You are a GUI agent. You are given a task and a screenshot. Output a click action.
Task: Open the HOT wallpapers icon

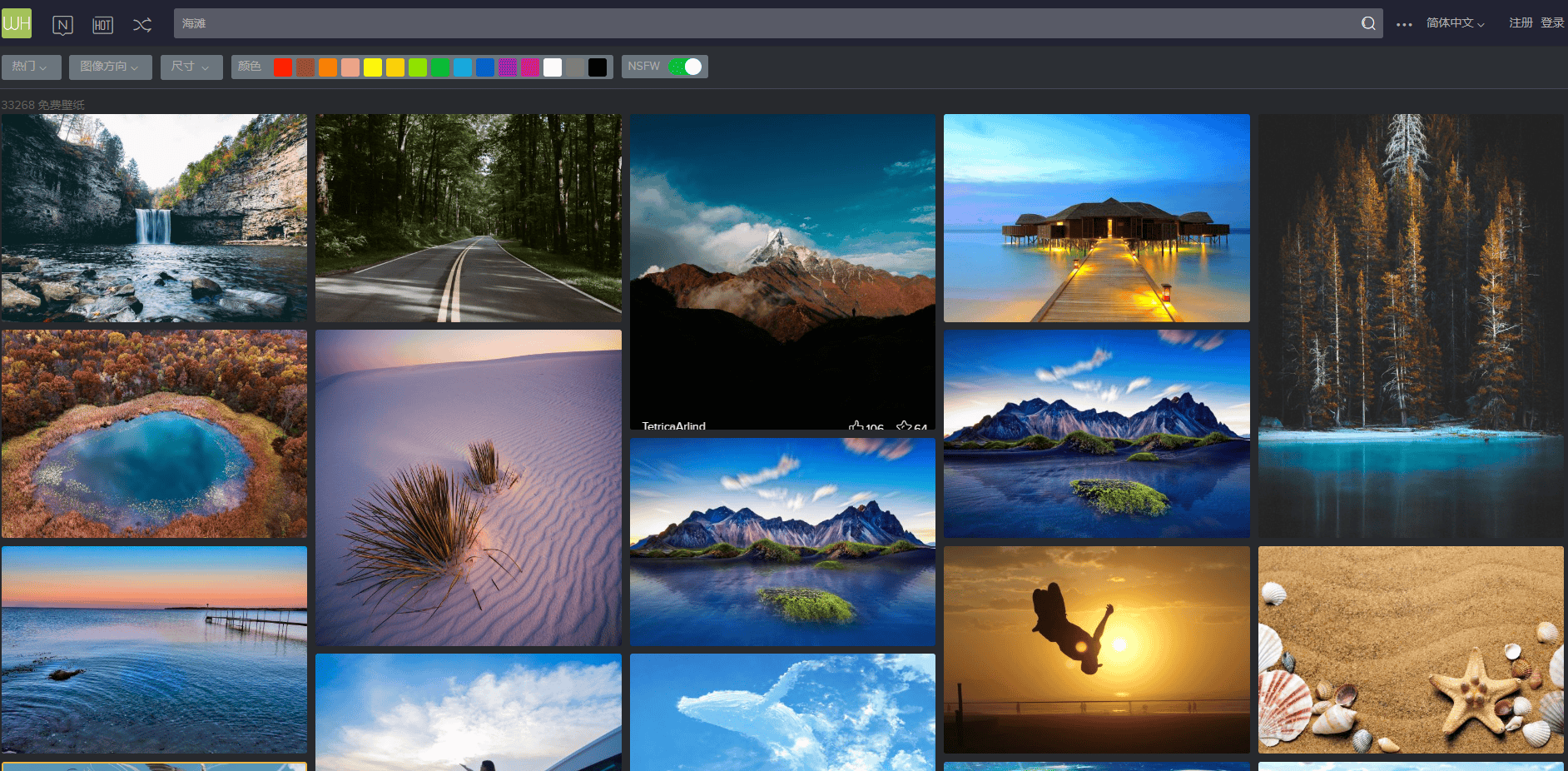pos(102,25)
